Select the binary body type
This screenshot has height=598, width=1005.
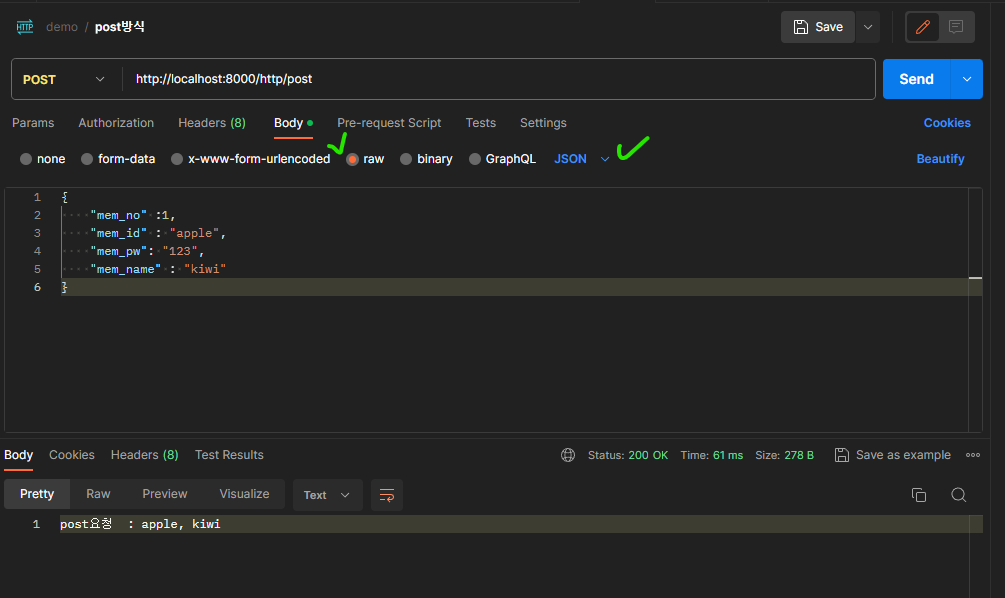426,159
